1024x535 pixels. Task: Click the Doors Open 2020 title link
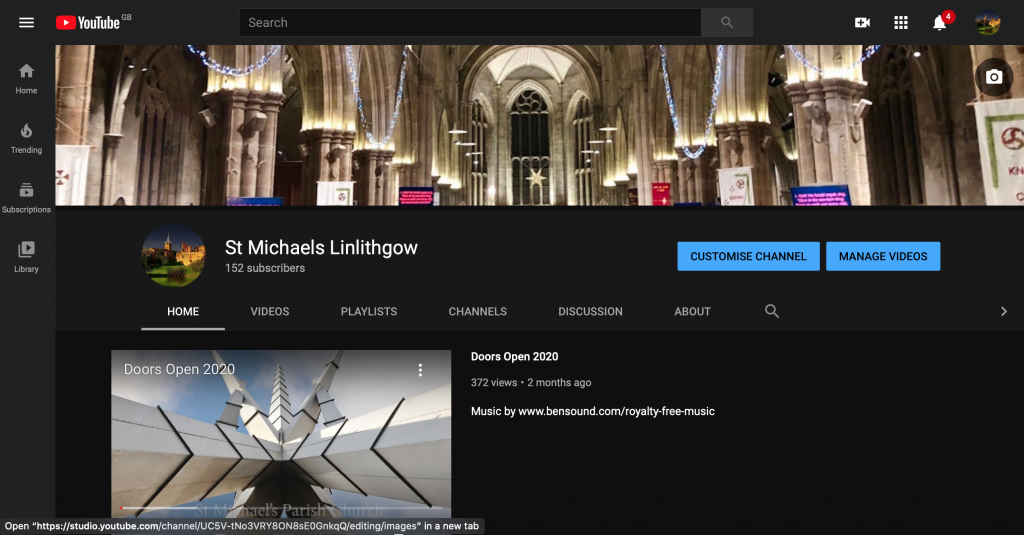tap(514, 357)
